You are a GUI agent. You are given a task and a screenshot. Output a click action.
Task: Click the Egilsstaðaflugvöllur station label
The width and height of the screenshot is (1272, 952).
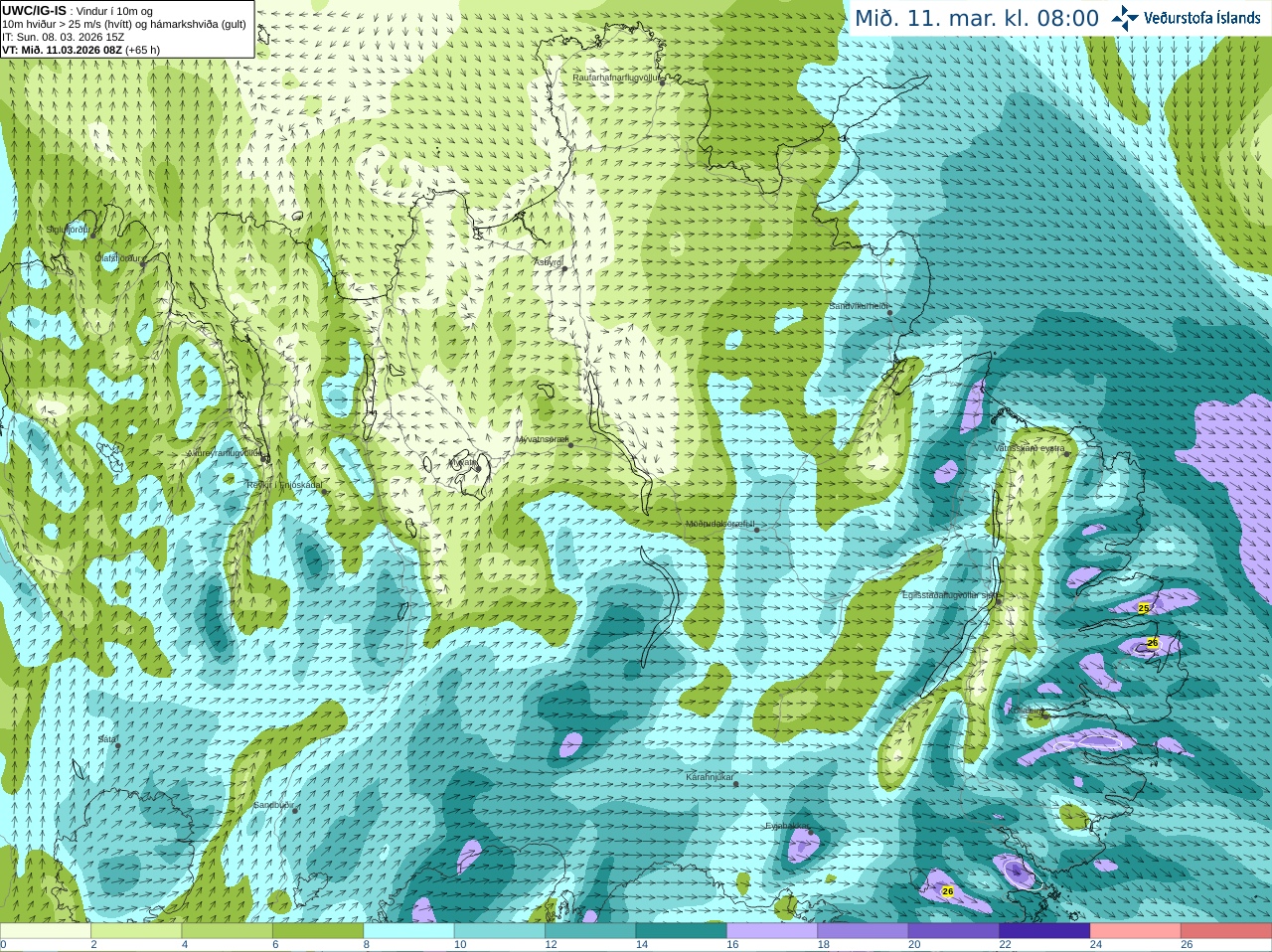coord(948,594)
